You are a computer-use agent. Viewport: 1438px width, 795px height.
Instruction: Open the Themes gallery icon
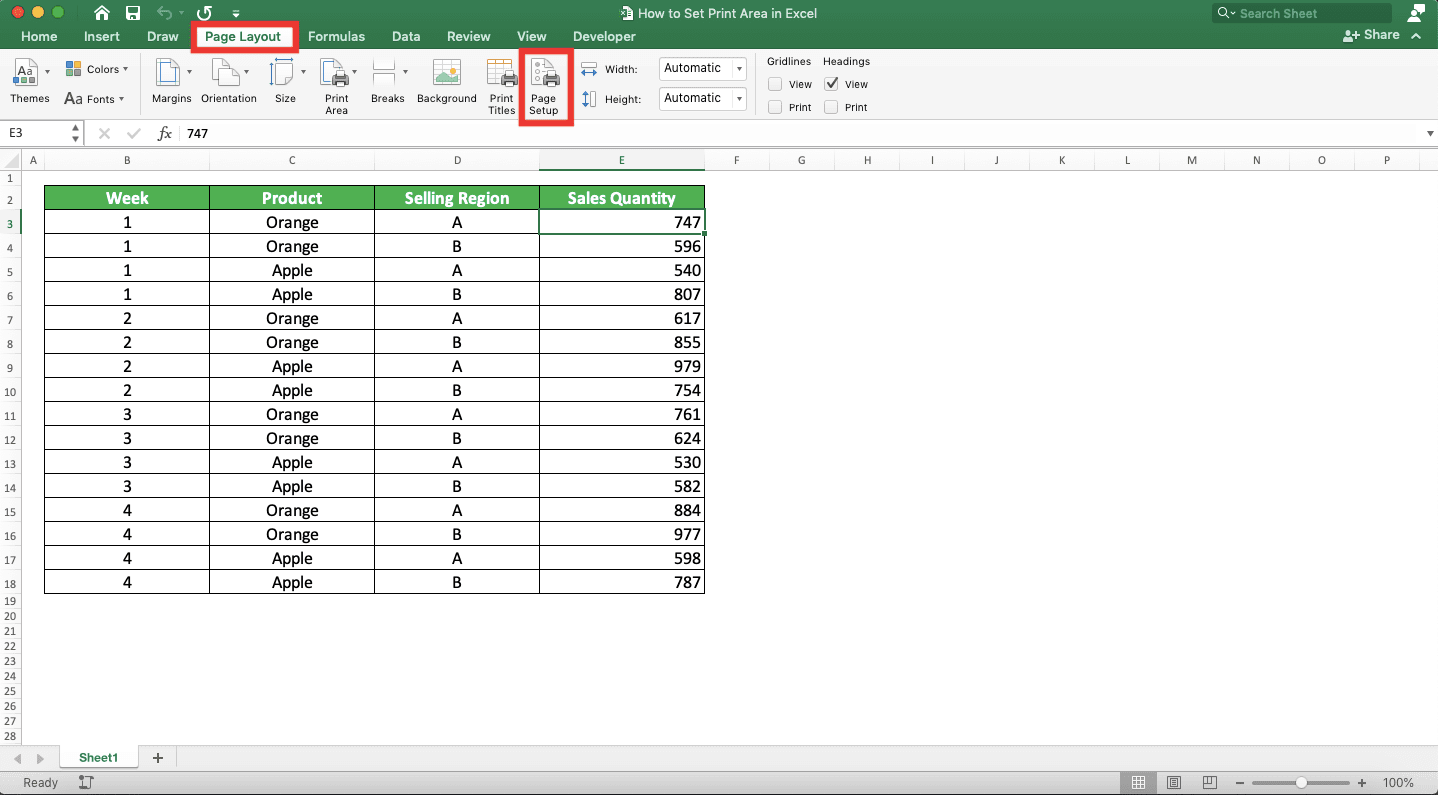tap(25, 72)
